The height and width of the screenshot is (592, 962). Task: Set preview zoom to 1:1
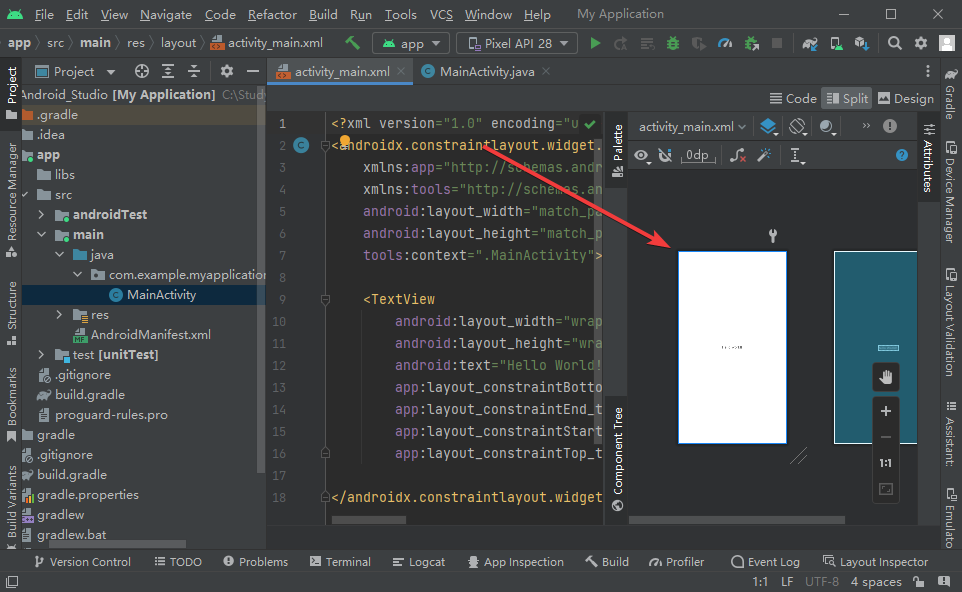pos(886,463)
